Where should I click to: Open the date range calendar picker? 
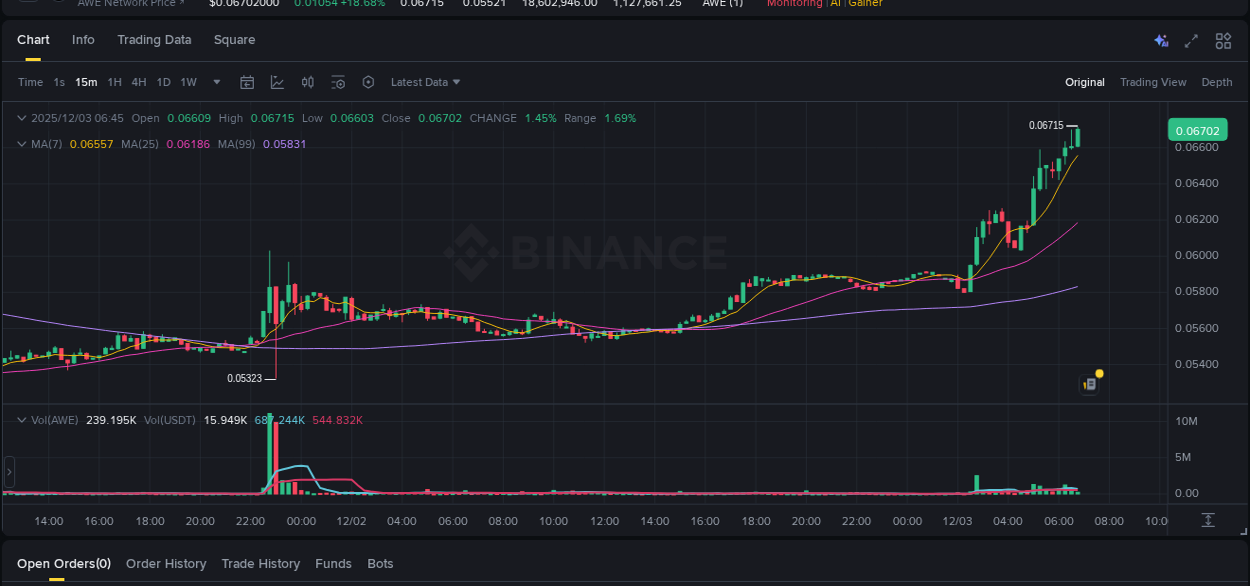247,82
